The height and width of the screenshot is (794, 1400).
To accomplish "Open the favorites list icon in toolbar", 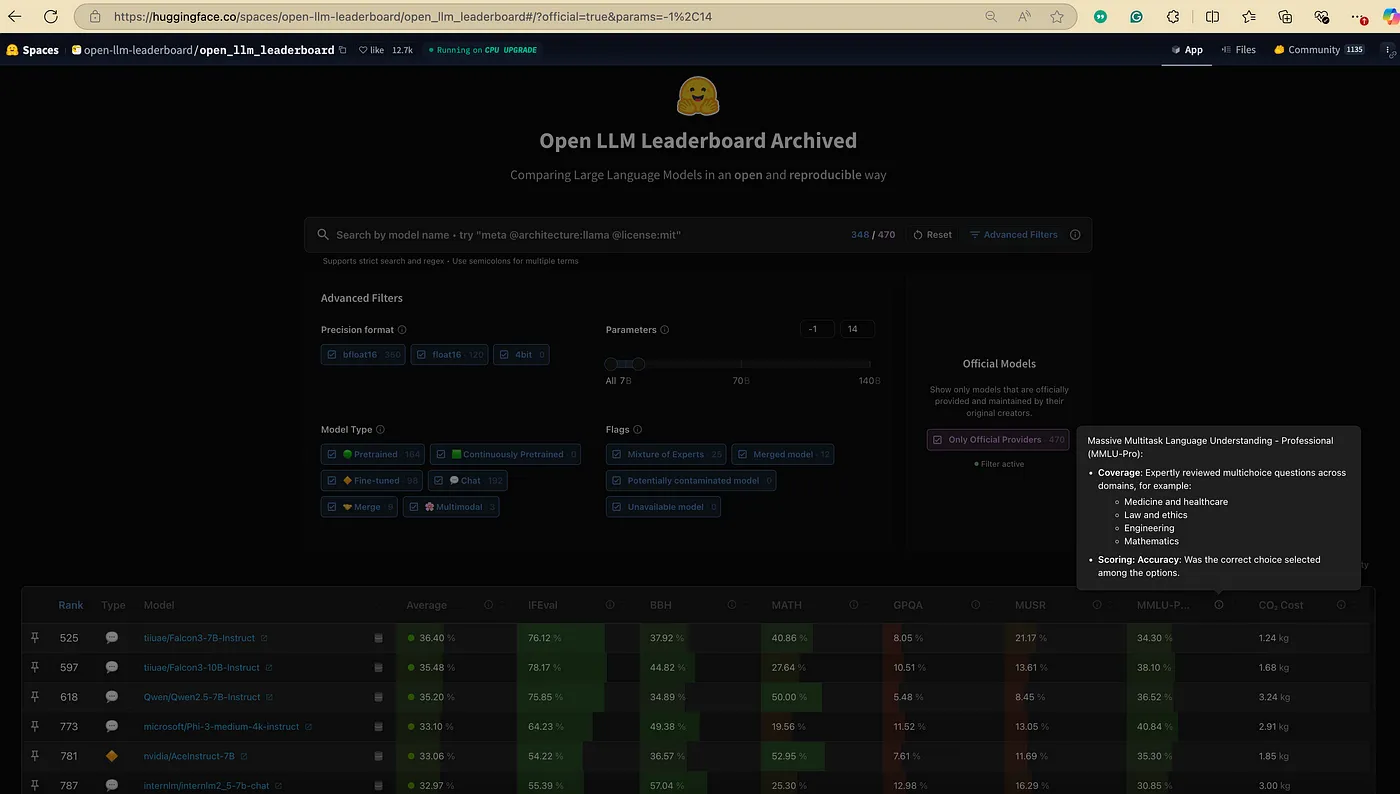I will [1249, 17].
